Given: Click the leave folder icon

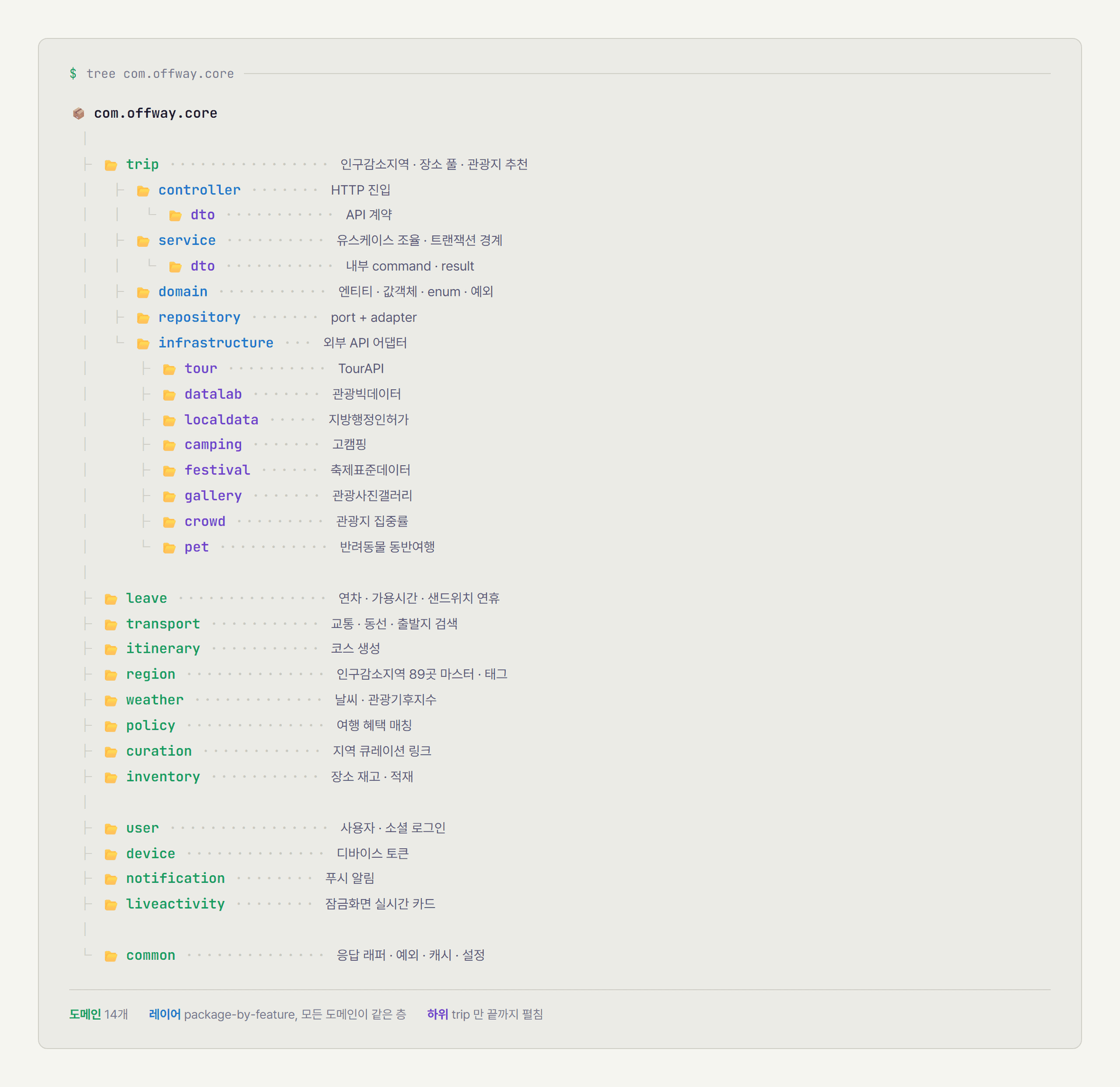Looking at the screenshot, I should [111, 599].
